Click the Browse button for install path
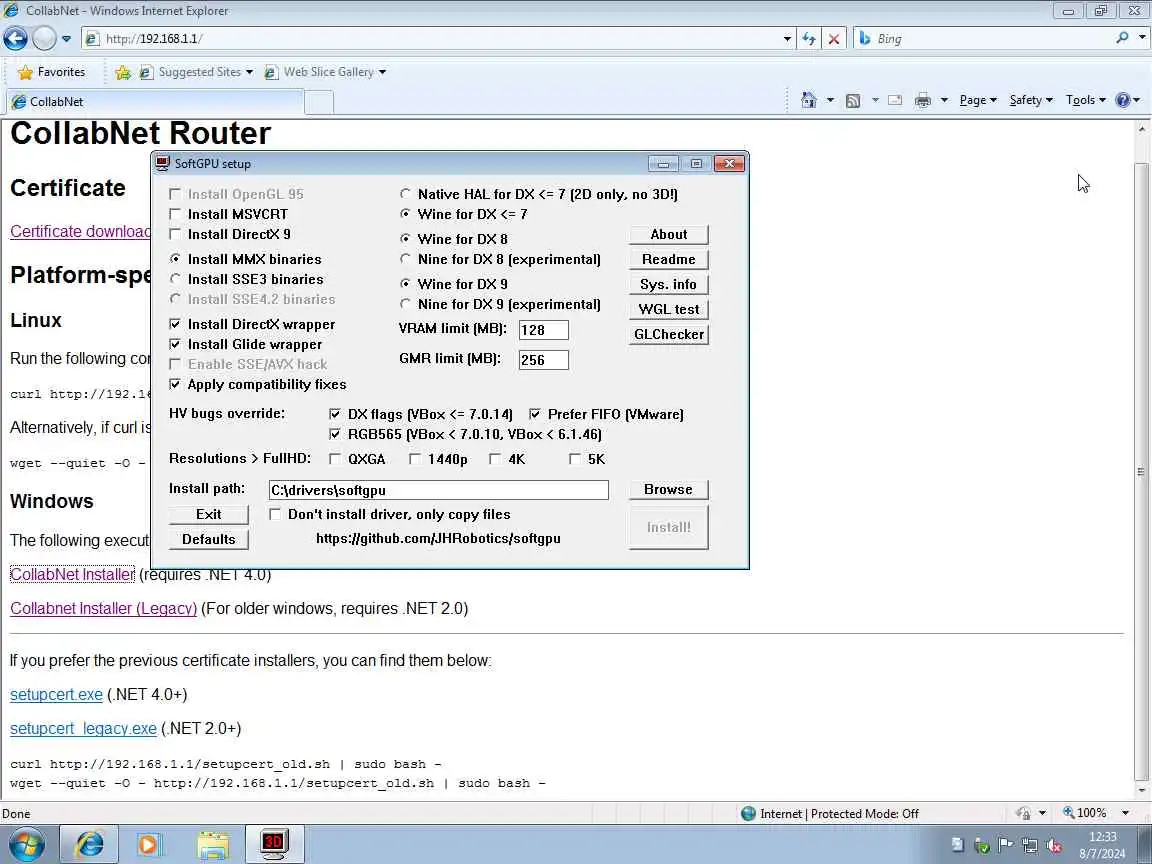The height and width of the screenshot is (864, 1152). [x=669, y=489]
